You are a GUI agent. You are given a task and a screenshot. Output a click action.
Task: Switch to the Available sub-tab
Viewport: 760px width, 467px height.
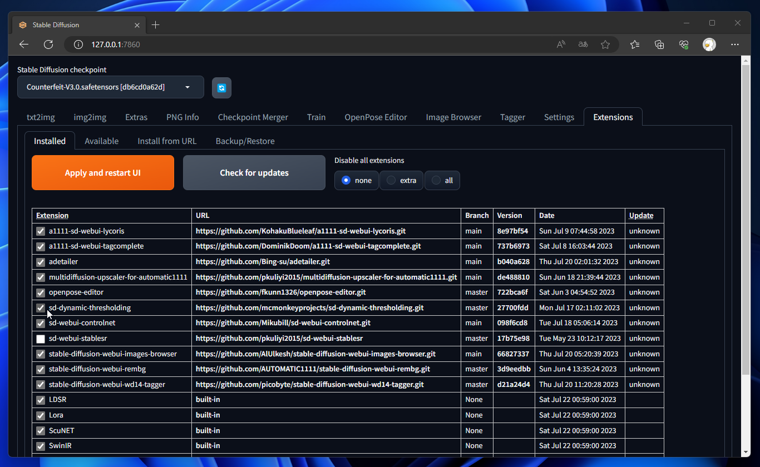coord(101,141)
